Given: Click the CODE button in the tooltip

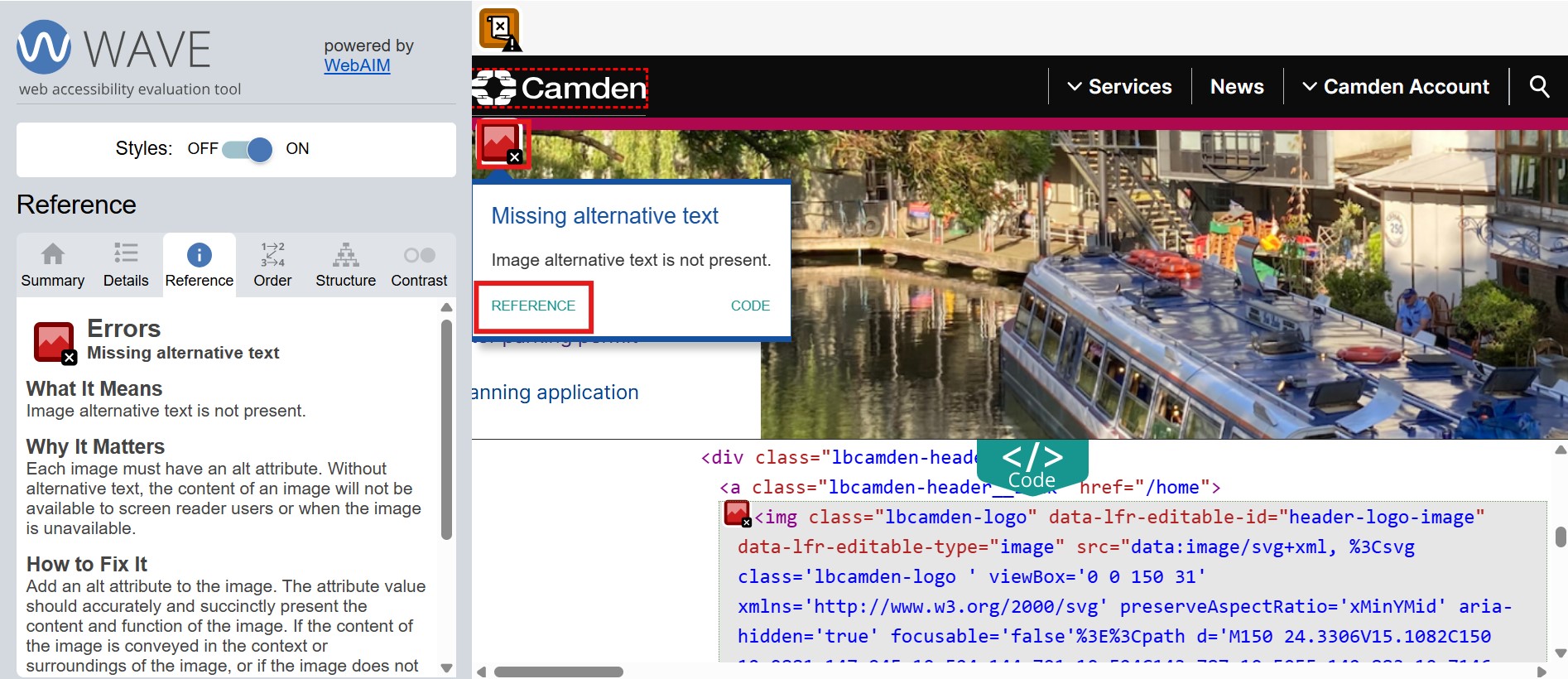Looking at the screenshot, I should 750,306.
